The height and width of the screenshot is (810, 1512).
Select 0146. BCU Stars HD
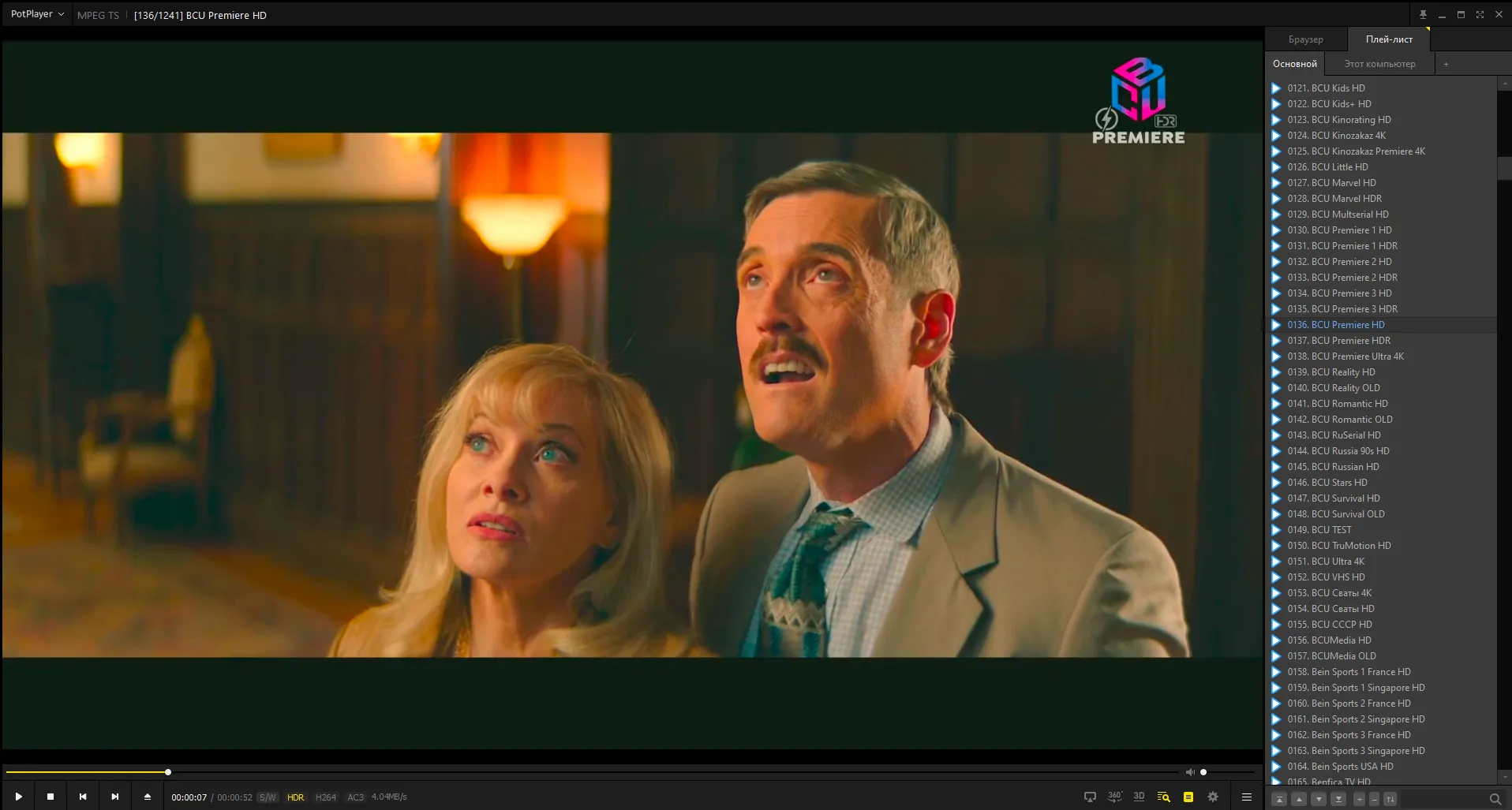(1381, 483)
